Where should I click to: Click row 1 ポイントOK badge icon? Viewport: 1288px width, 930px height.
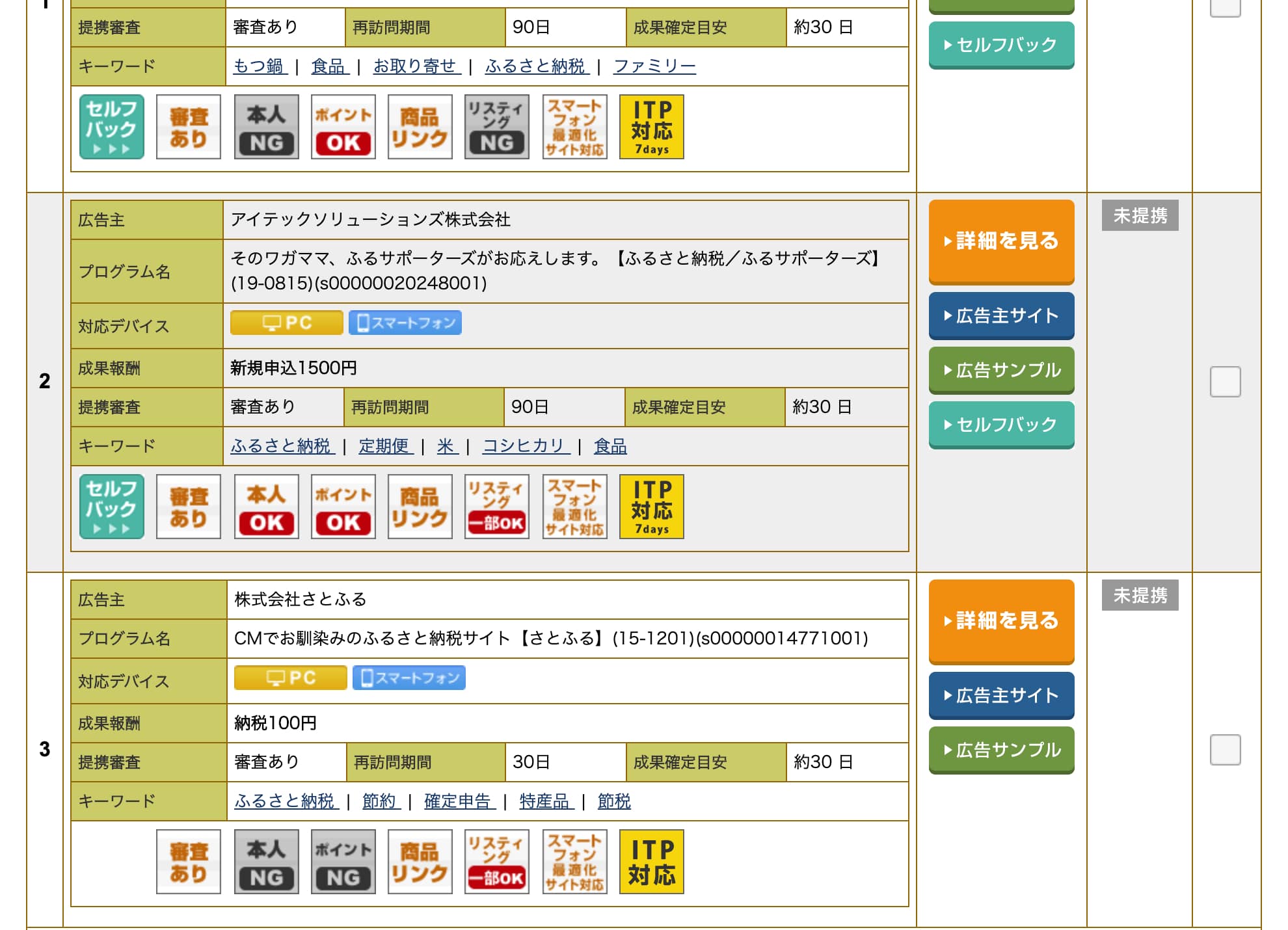pyautogui.click(x=343, y=127)
